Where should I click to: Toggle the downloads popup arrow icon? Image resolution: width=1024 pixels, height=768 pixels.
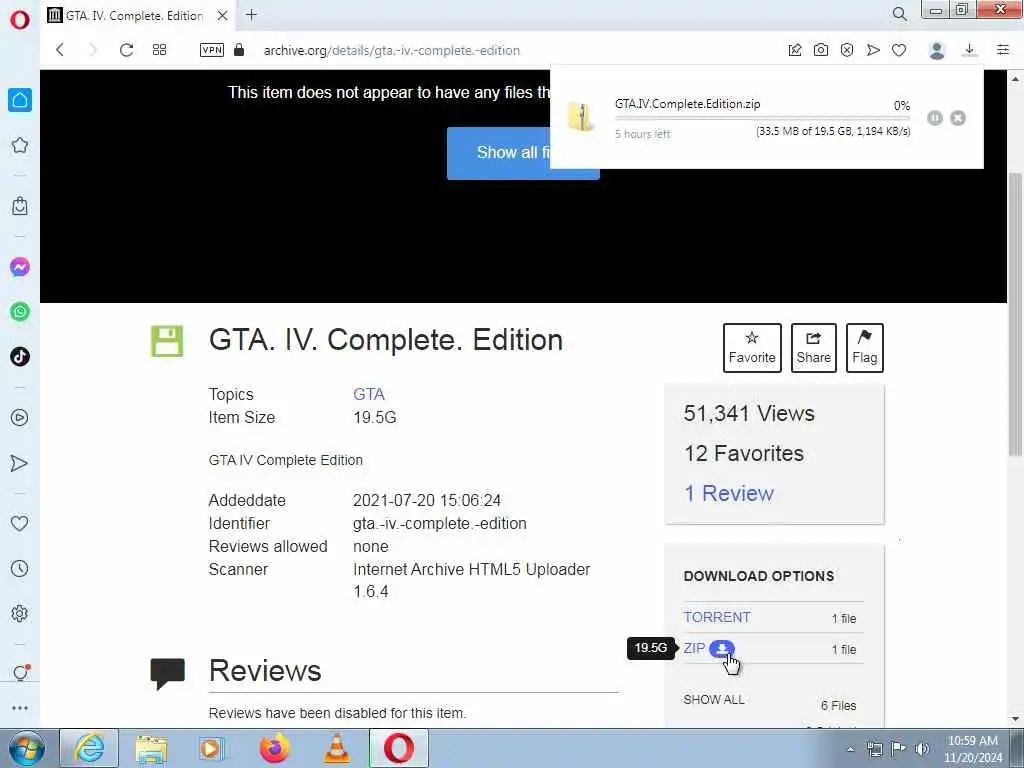tap(970, 50)
